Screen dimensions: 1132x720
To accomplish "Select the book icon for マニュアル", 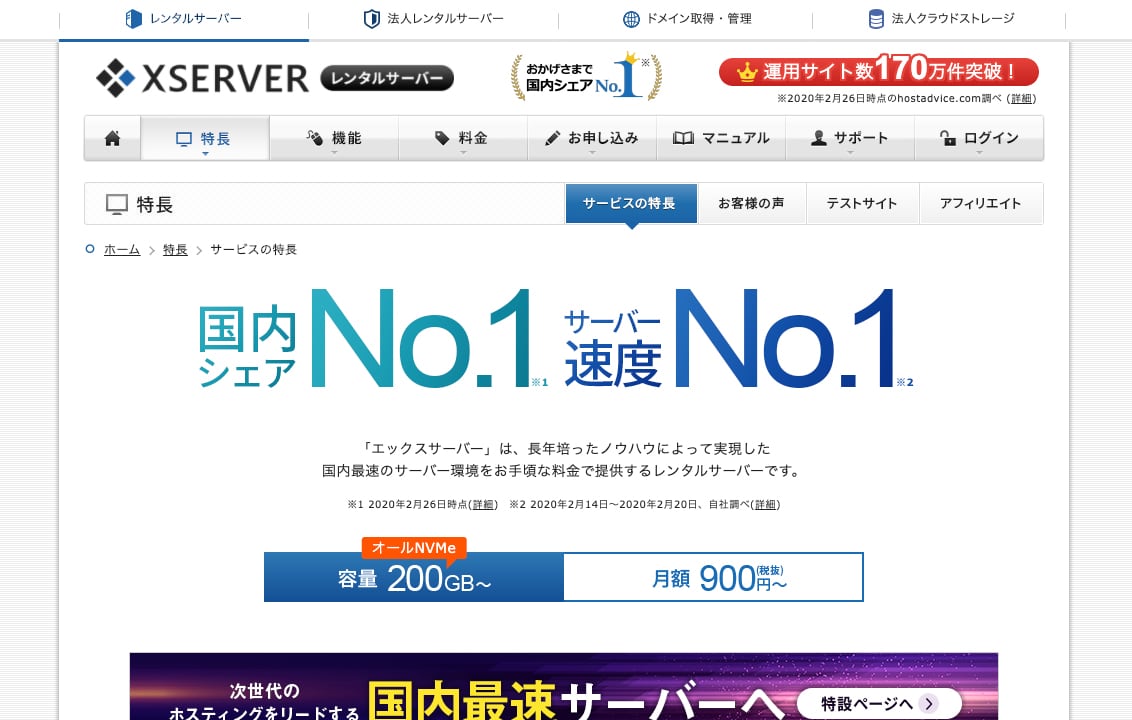I will [682, 137].
